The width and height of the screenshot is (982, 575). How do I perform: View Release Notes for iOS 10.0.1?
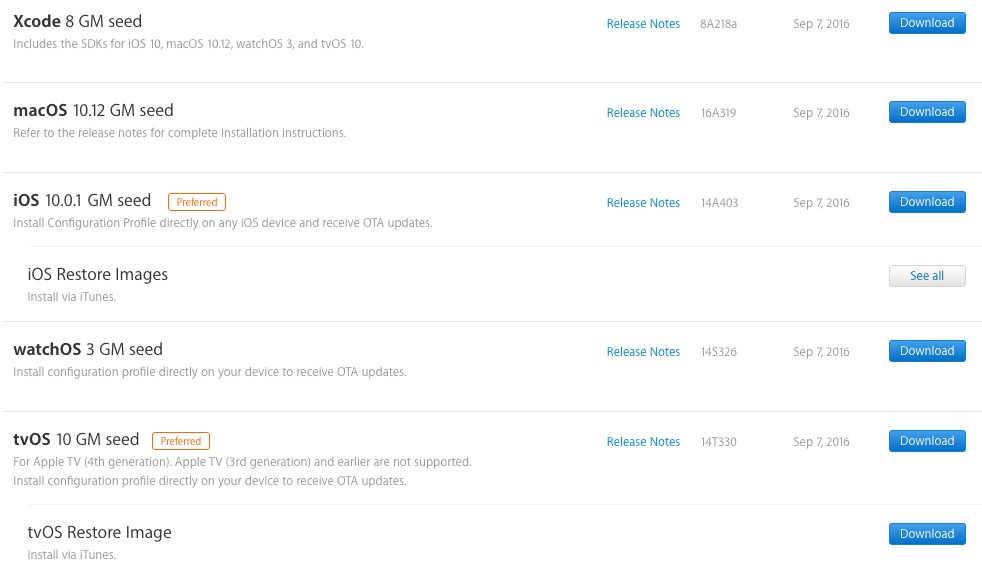click(x=643, y=203)
